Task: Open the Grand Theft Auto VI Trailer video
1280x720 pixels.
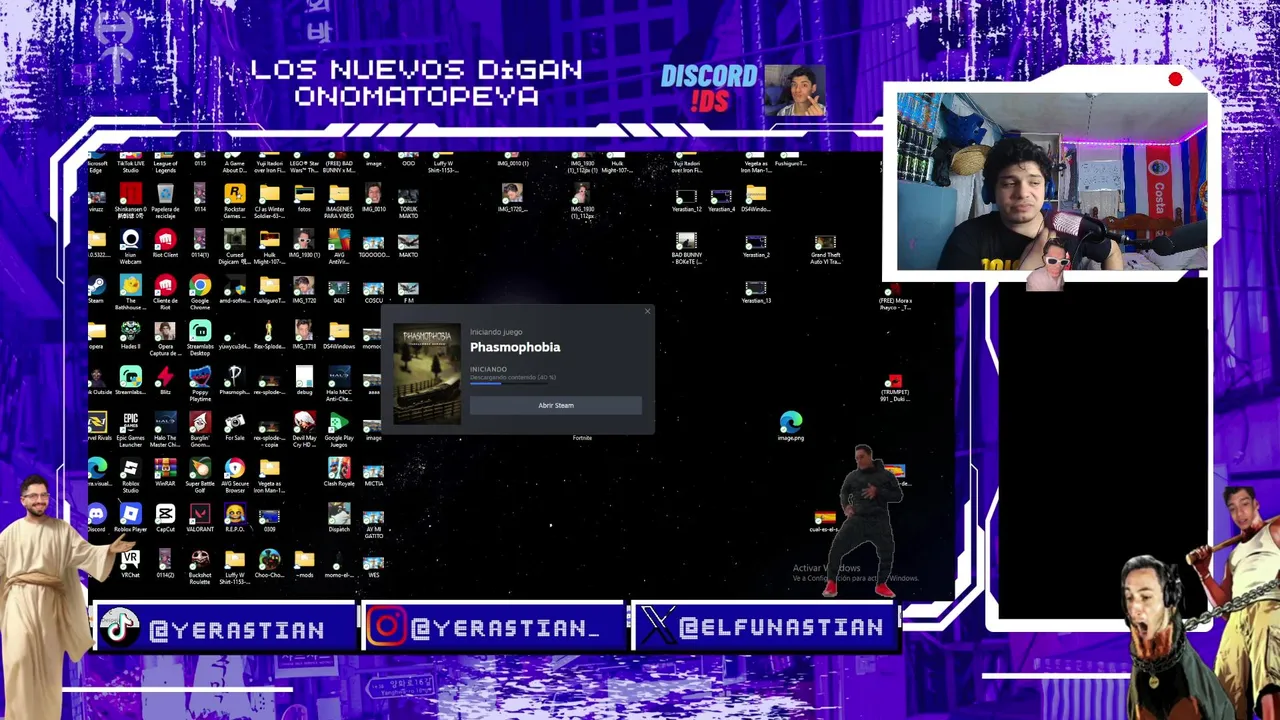Action: (x=825, y=242)
